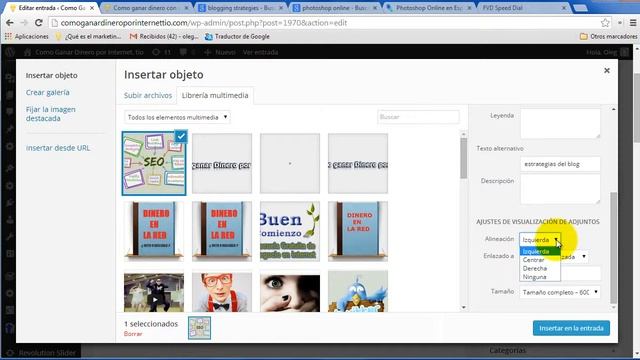Click the attachment details scrollbar thumb

click(x=613, y=248)
